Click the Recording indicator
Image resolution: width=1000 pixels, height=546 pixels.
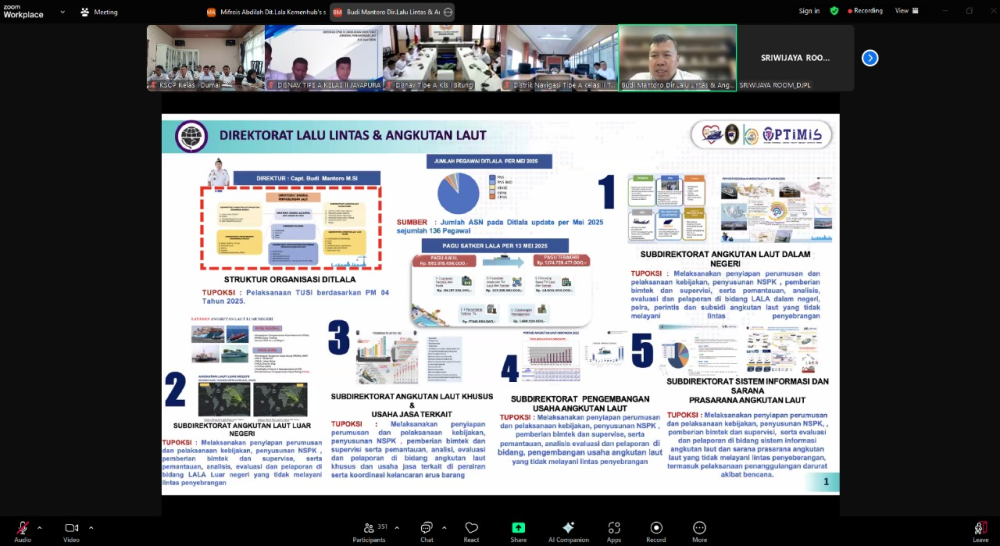865,11
